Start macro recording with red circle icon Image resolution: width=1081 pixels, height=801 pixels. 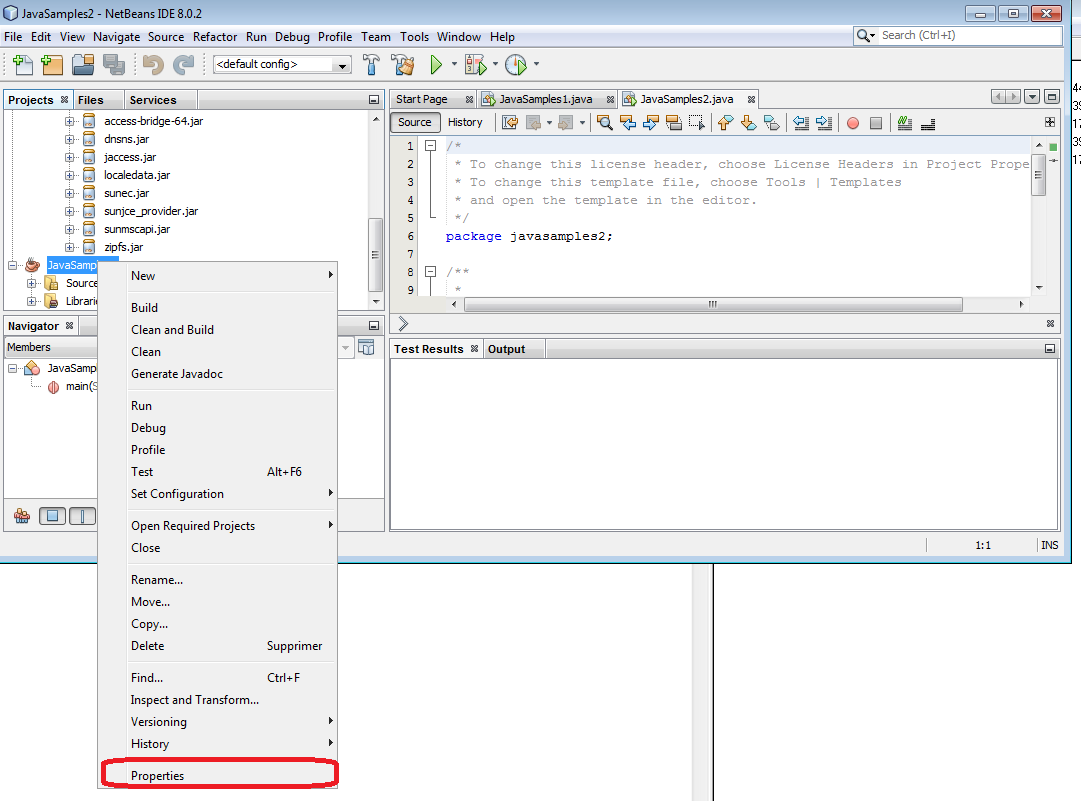tap(853, 123)
